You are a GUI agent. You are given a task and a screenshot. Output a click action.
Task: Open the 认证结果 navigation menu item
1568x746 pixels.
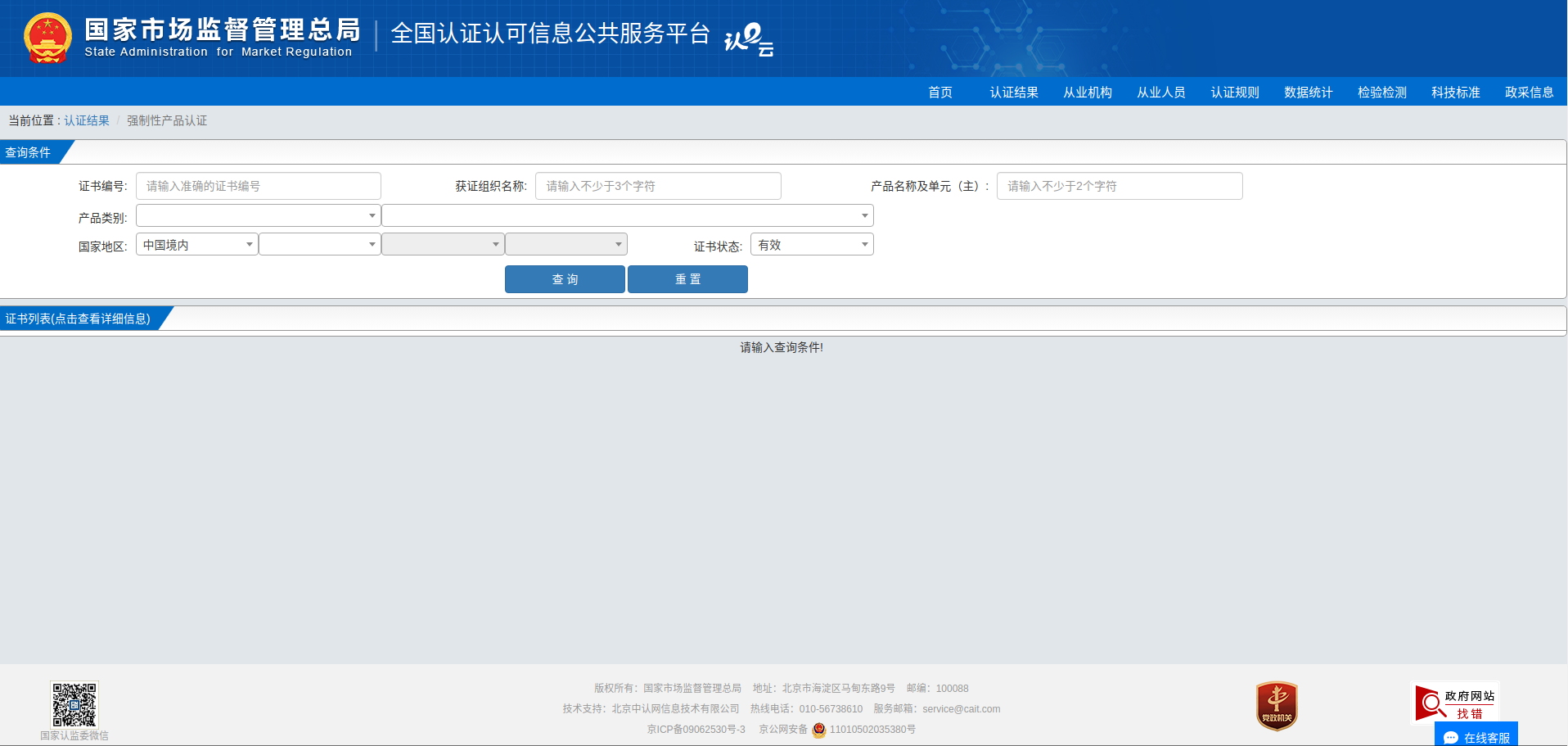[x=1013, y=93]
